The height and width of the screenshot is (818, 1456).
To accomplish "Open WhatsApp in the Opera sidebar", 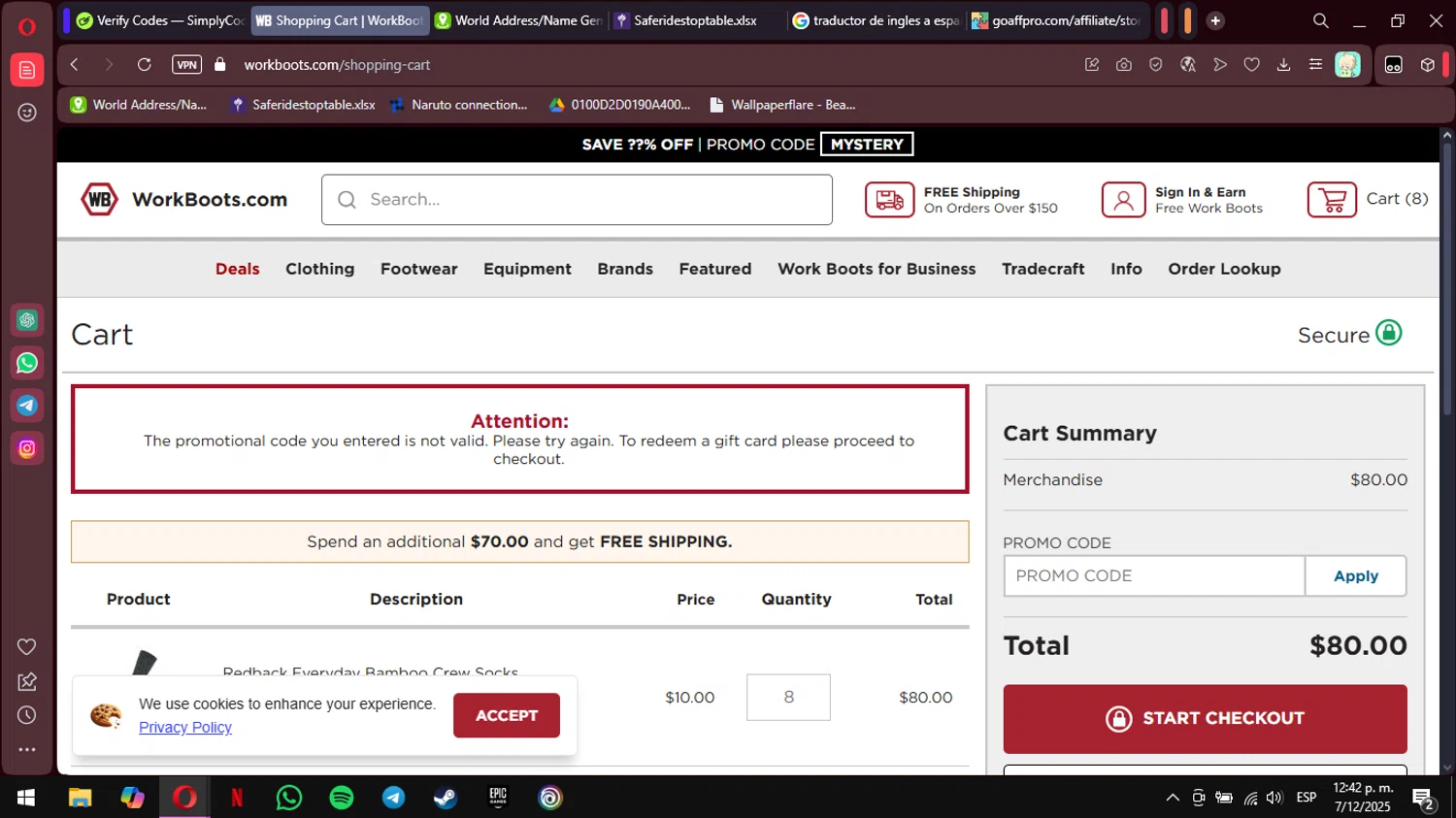I will click(x=27, y=363).
